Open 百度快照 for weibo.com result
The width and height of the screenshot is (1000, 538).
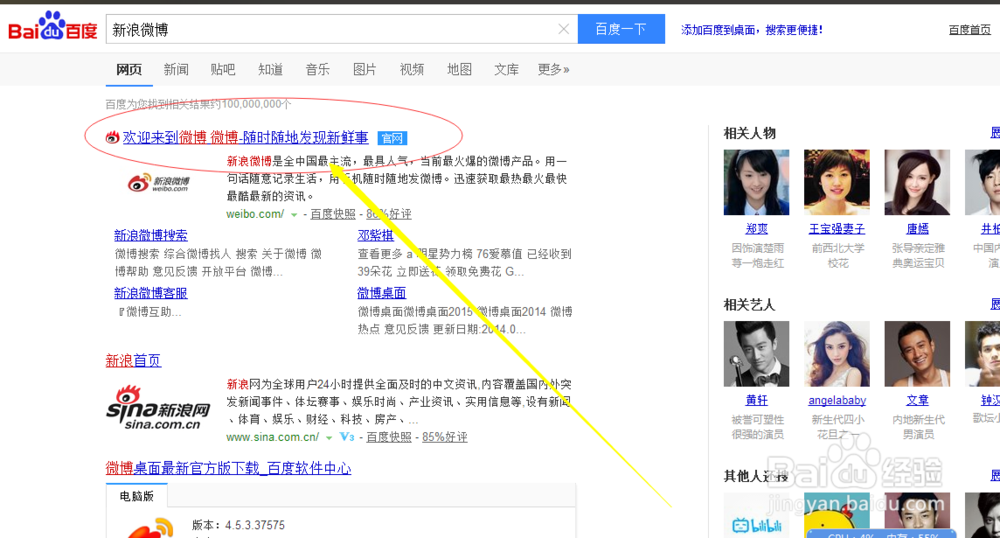click(x=333, y=214)
